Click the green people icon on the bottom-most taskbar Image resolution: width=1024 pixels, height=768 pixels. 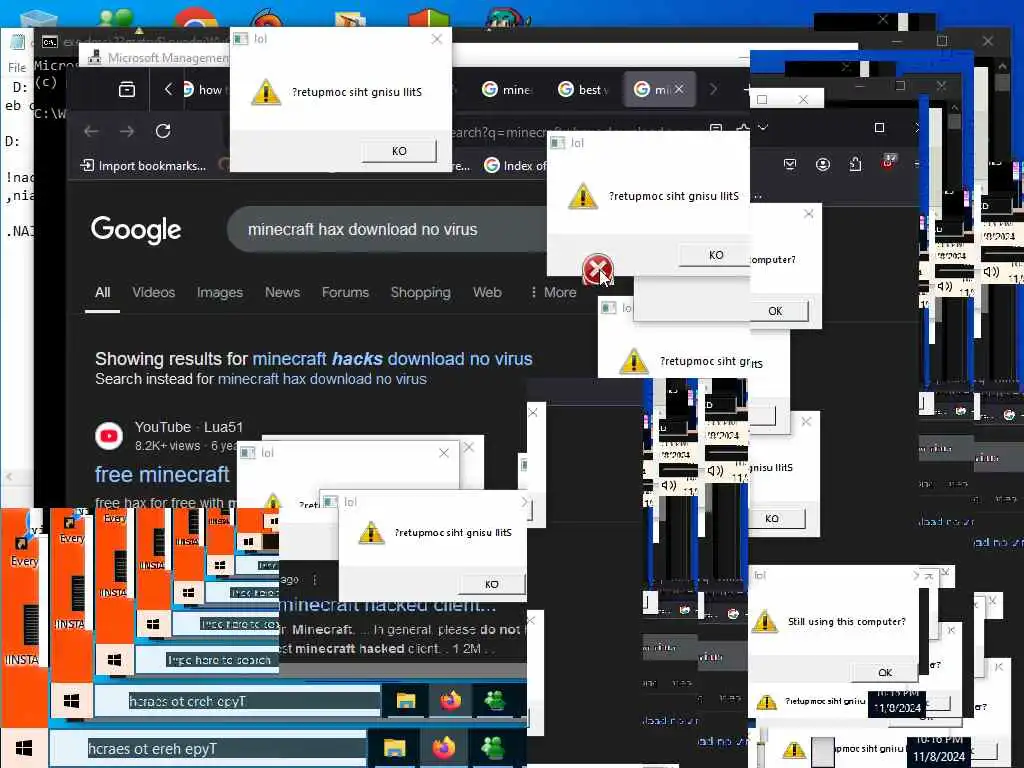(x=492, y=748)
